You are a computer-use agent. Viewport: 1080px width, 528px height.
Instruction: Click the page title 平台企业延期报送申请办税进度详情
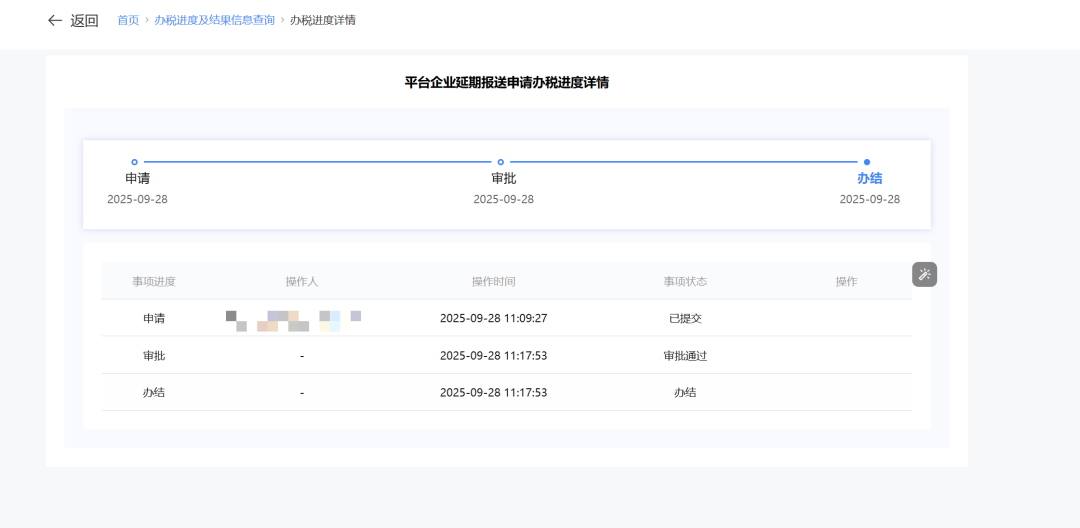pos(506,83)
